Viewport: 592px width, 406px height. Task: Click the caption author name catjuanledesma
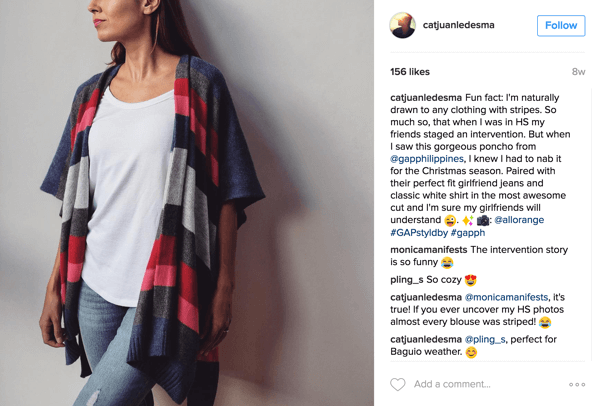(x=426, y=98)
